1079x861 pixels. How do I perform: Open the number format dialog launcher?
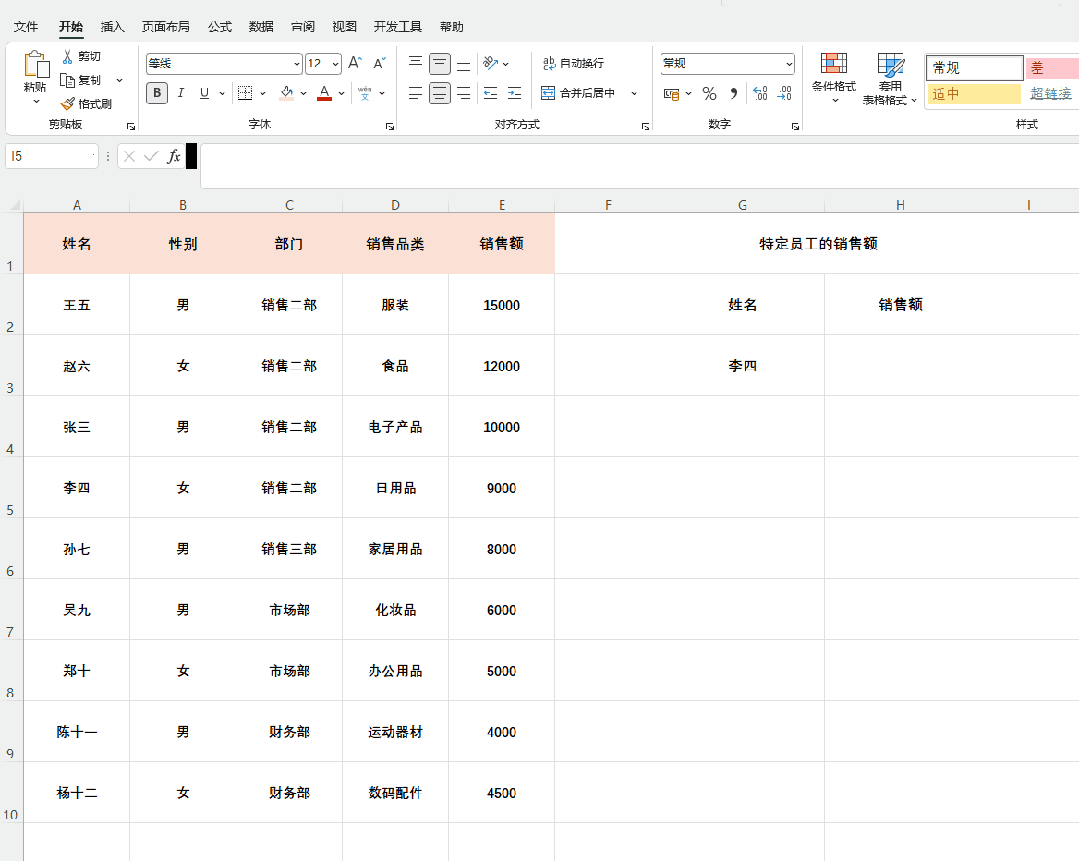point(795,127)
